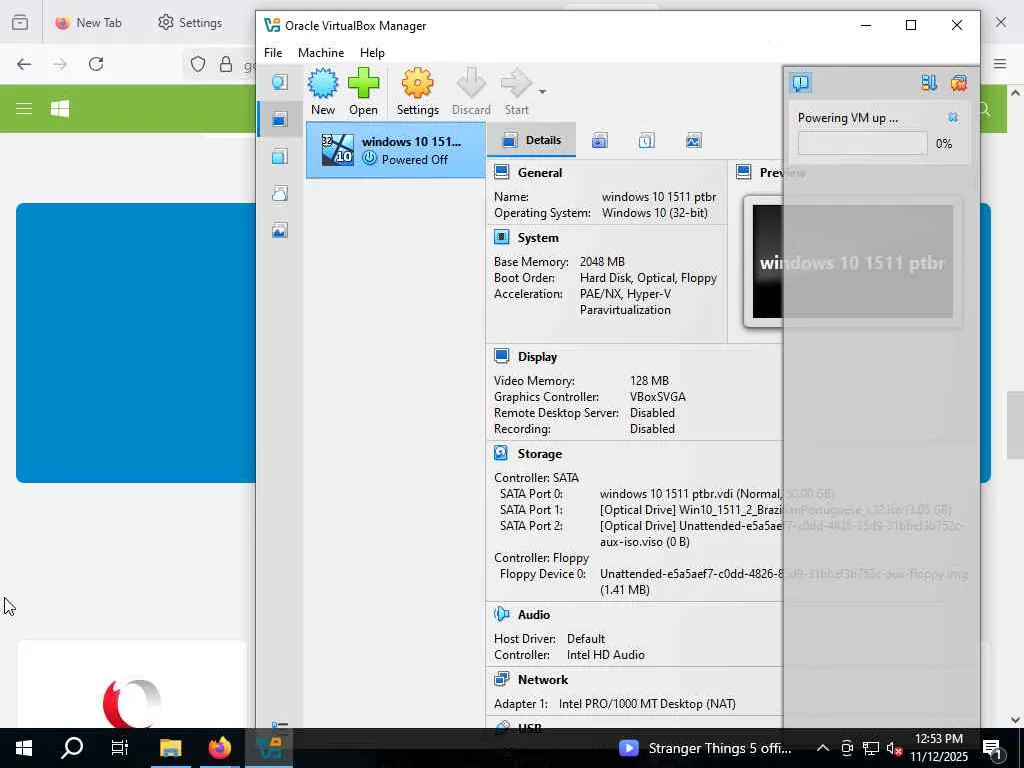Reload the page in Firefox
1024x768 pixels.
96,64
